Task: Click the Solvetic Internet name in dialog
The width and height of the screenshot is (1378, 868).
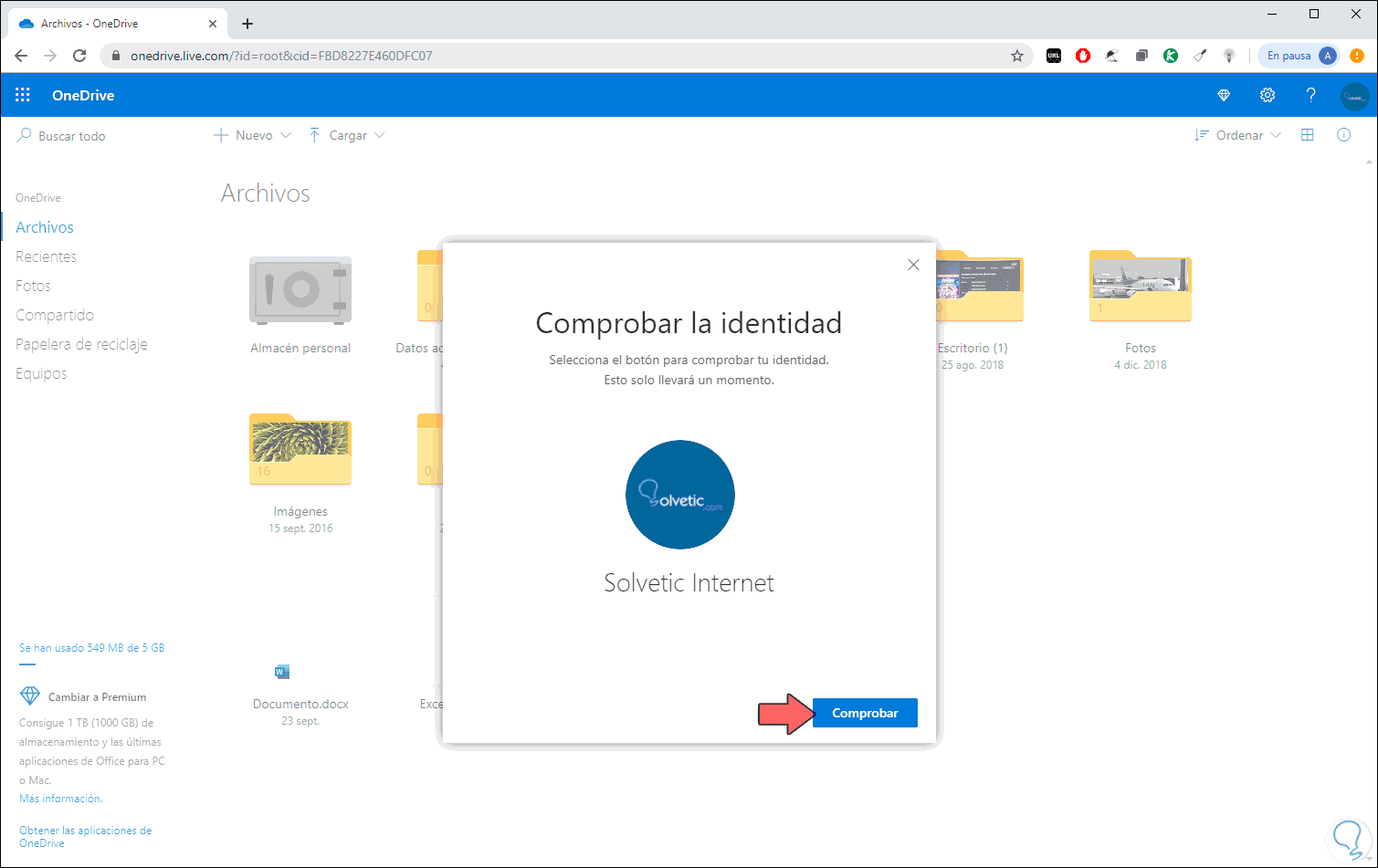Action: point(689,583)
